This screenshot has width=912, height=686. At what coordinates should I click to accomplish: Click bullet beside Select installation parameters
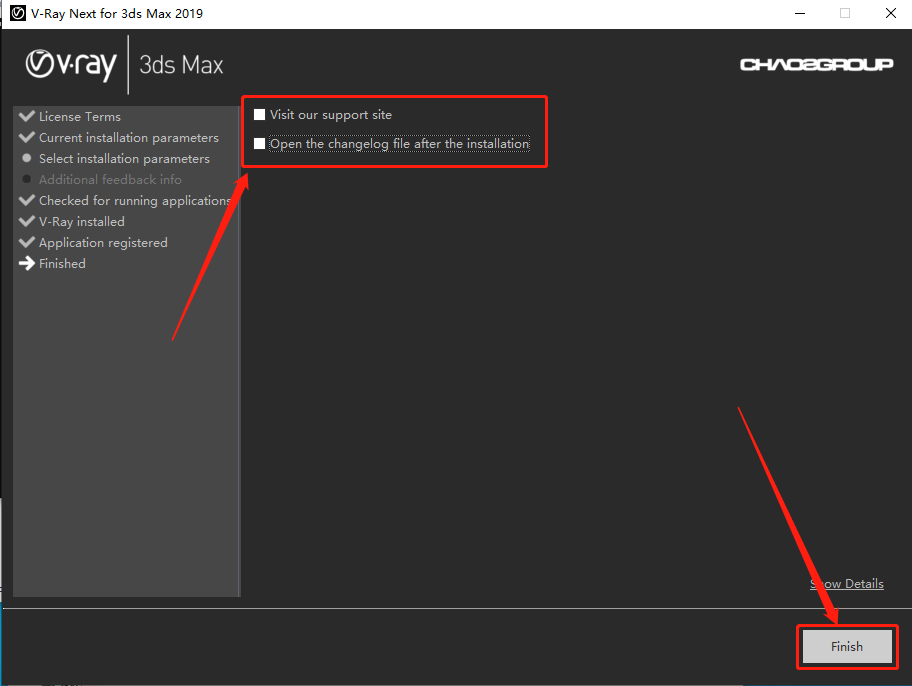pos(27,158)
